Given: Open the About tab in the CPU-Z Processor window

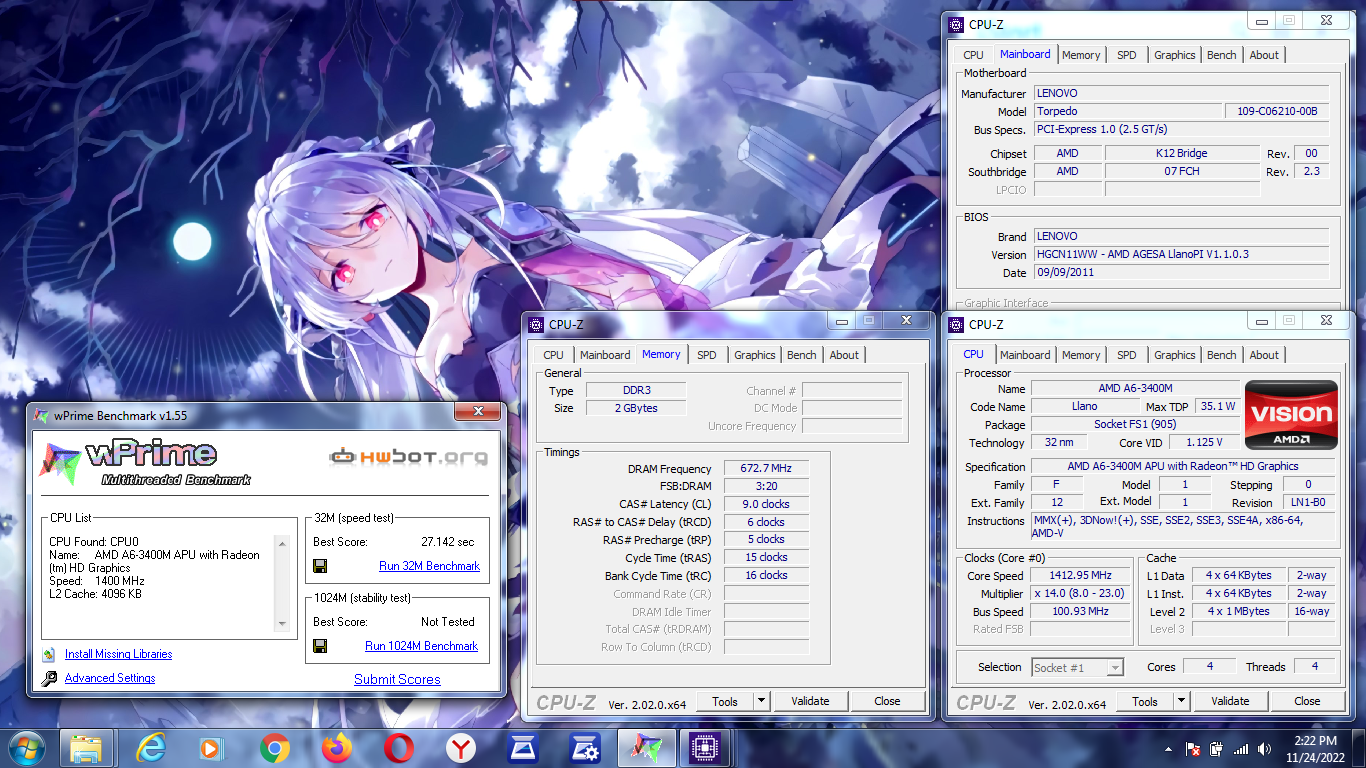Looking at the screenshot, I should pos(1264,355).
